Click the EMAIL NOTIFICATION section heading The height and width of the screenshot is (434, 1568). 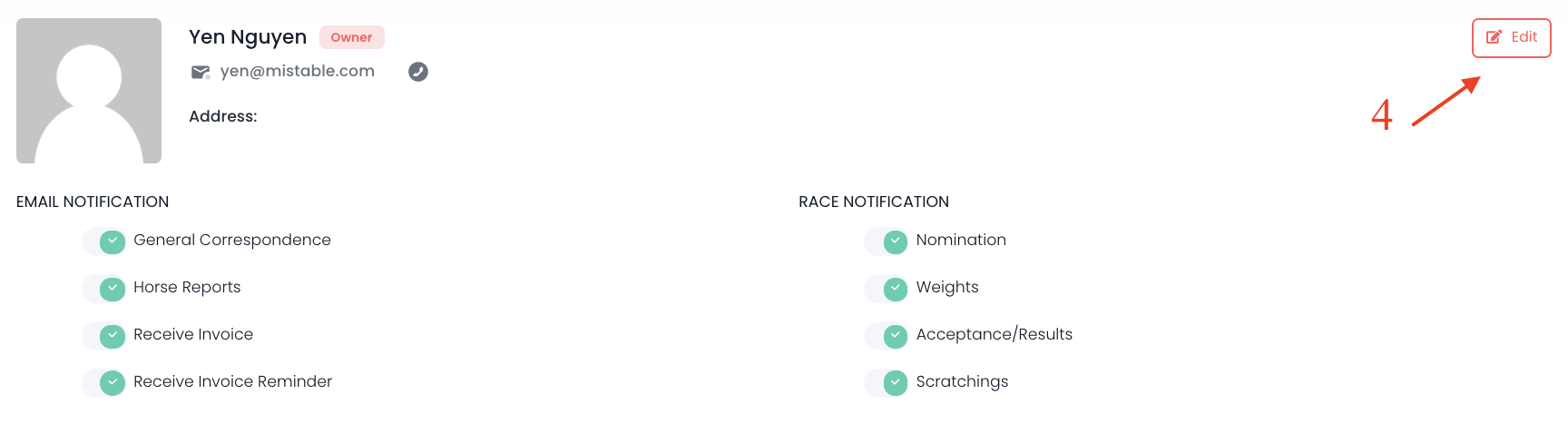point(93,202)
